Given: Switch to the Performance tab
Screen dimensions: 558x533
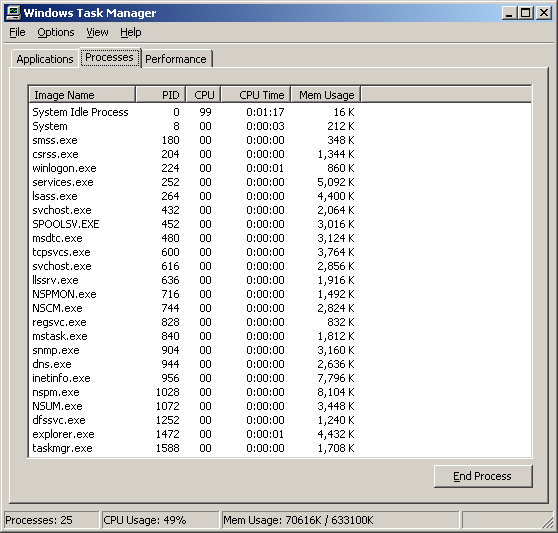Looking at the screenshot, I should coord(176,59).
